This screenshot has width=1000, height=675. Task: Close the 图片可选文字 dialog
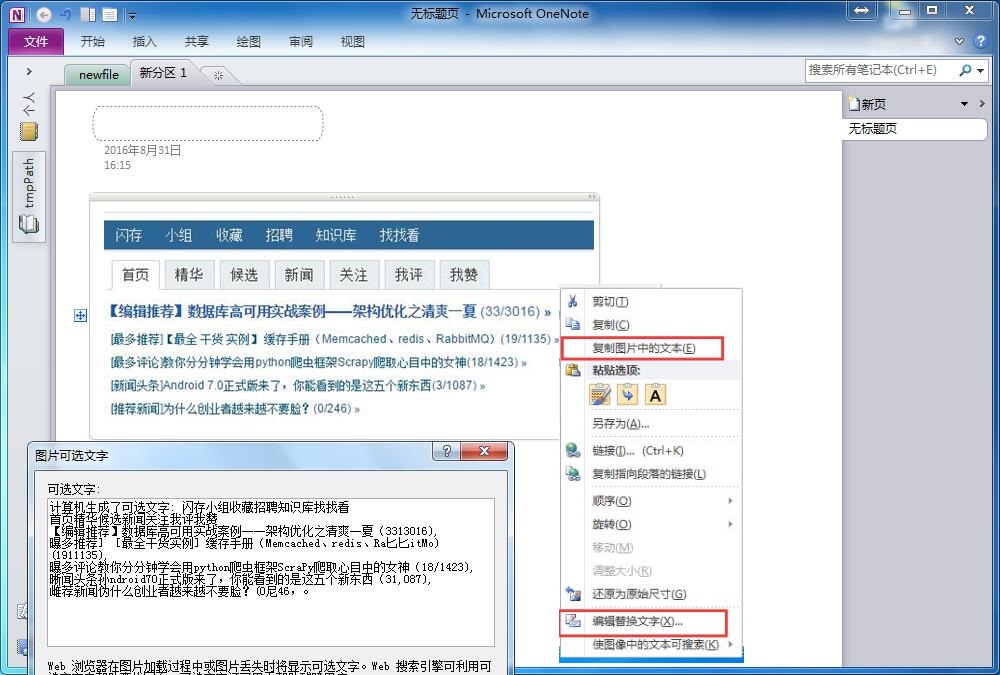point(484,451)
